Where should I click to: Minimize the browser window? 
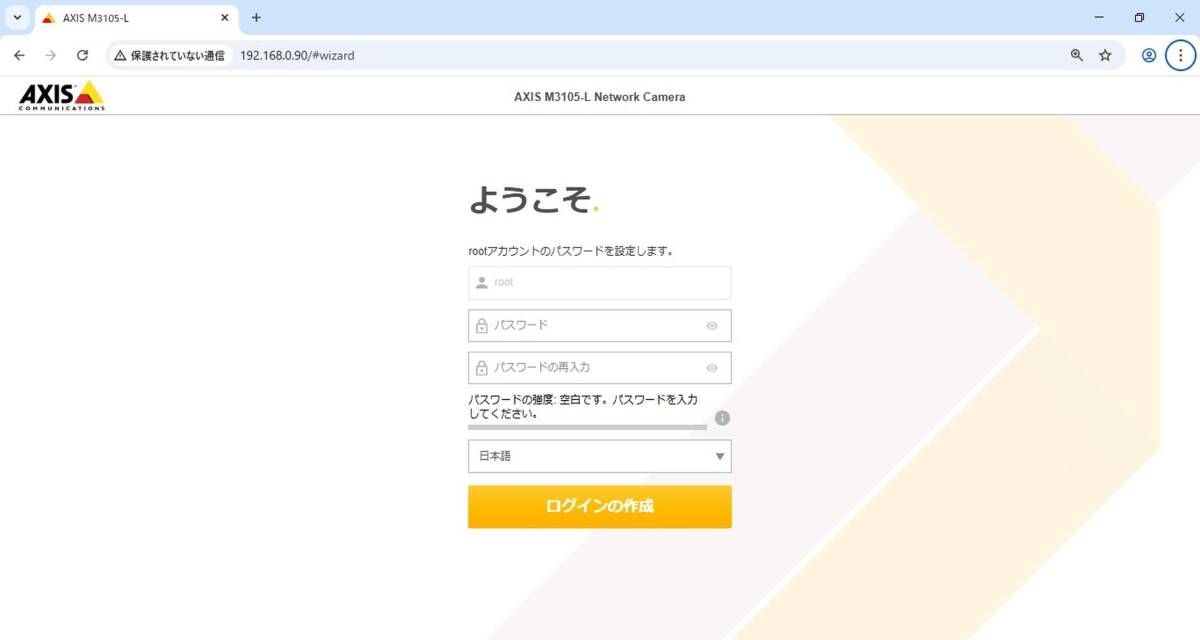pyautogui.click(x=1099, y=18)
